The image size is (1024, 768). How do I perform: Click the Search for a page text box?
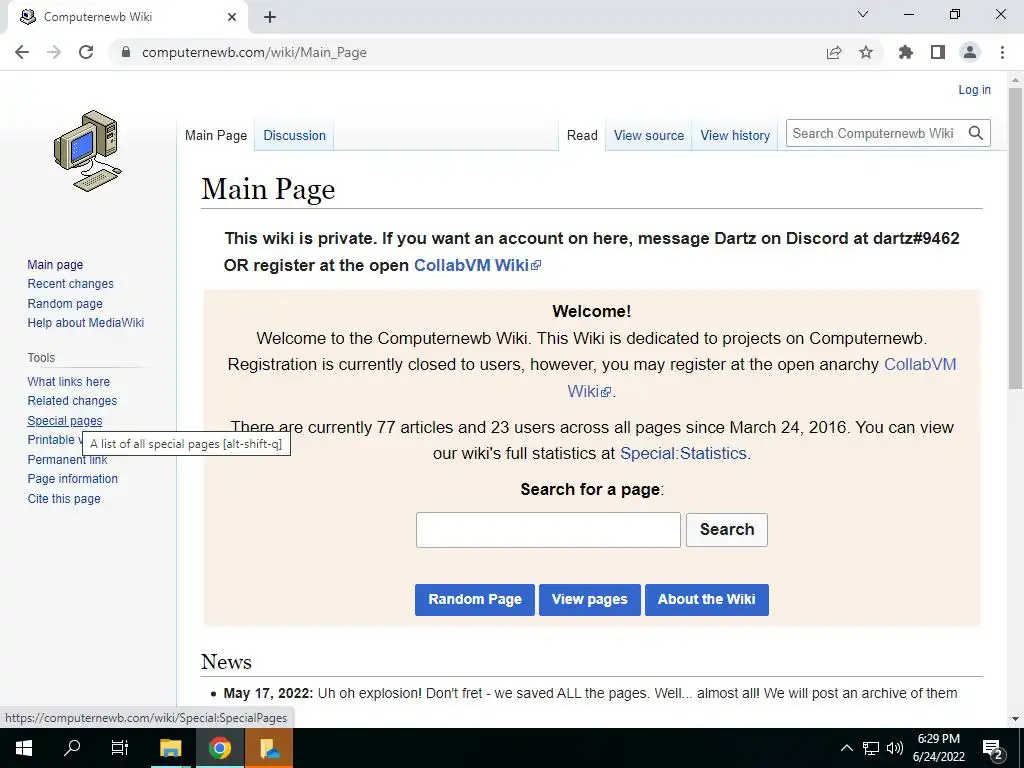point(548,530)
